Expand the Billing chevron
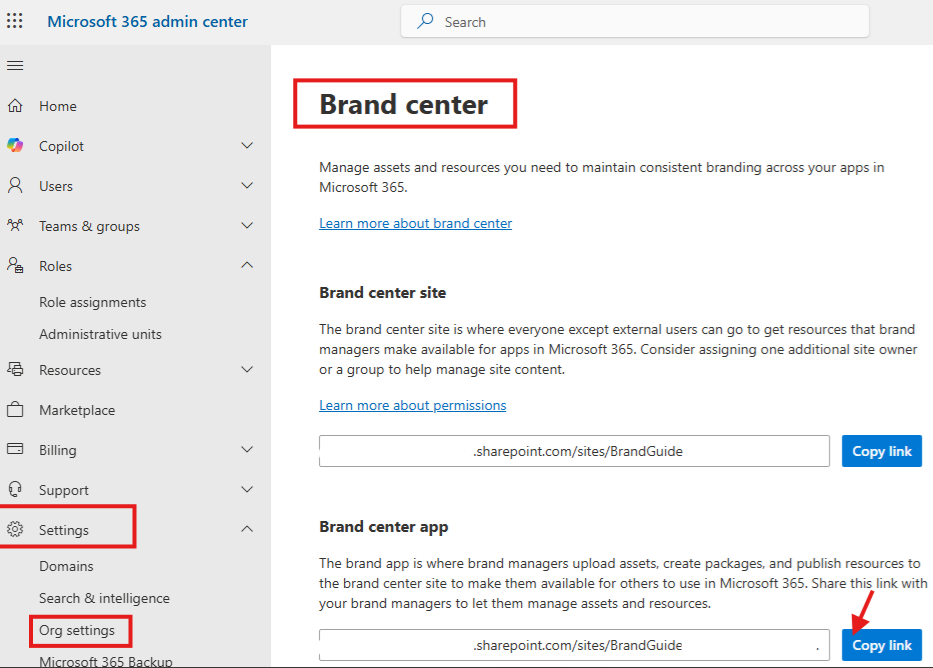This screenshot has height=668, width=933. [x=247, y=449]
